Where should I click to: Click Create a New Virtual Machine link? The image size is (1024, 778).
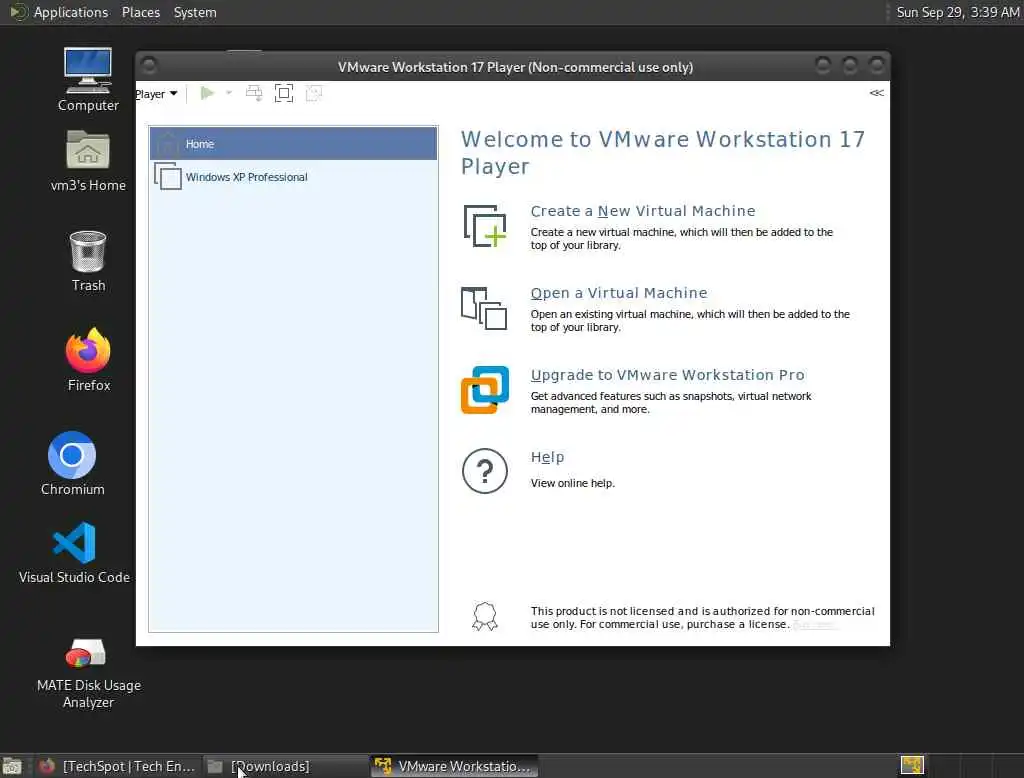click(643, 211)
